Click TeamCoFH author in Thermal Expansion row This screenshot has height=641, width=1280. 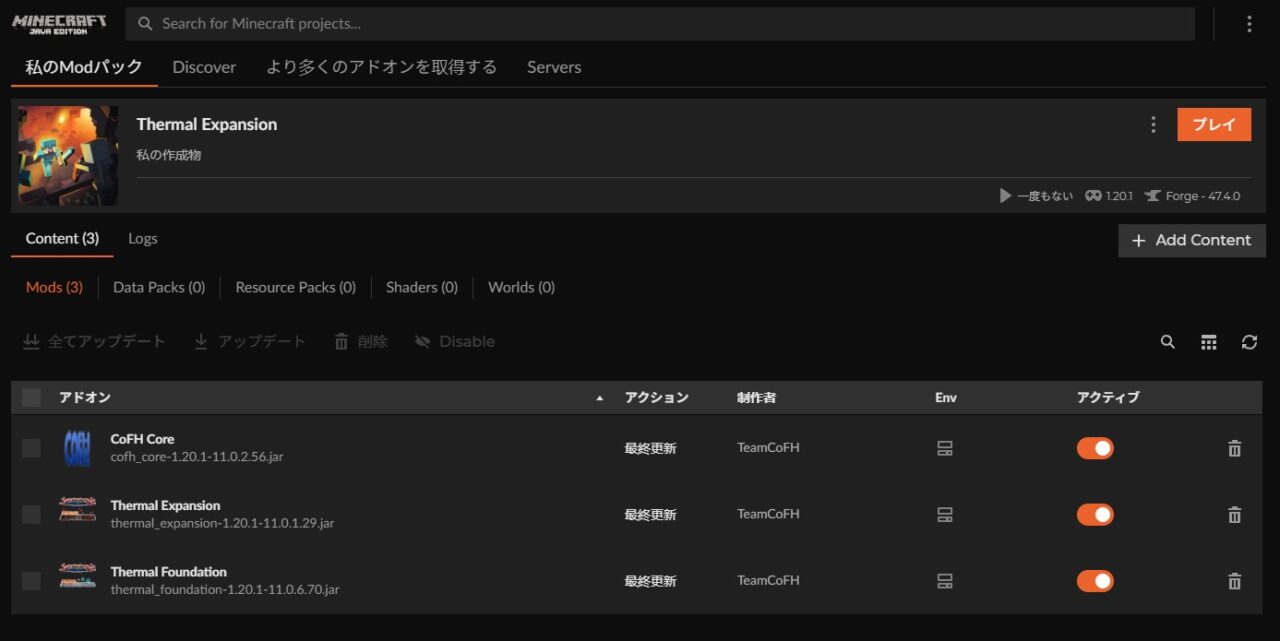[x=768, y=514]
